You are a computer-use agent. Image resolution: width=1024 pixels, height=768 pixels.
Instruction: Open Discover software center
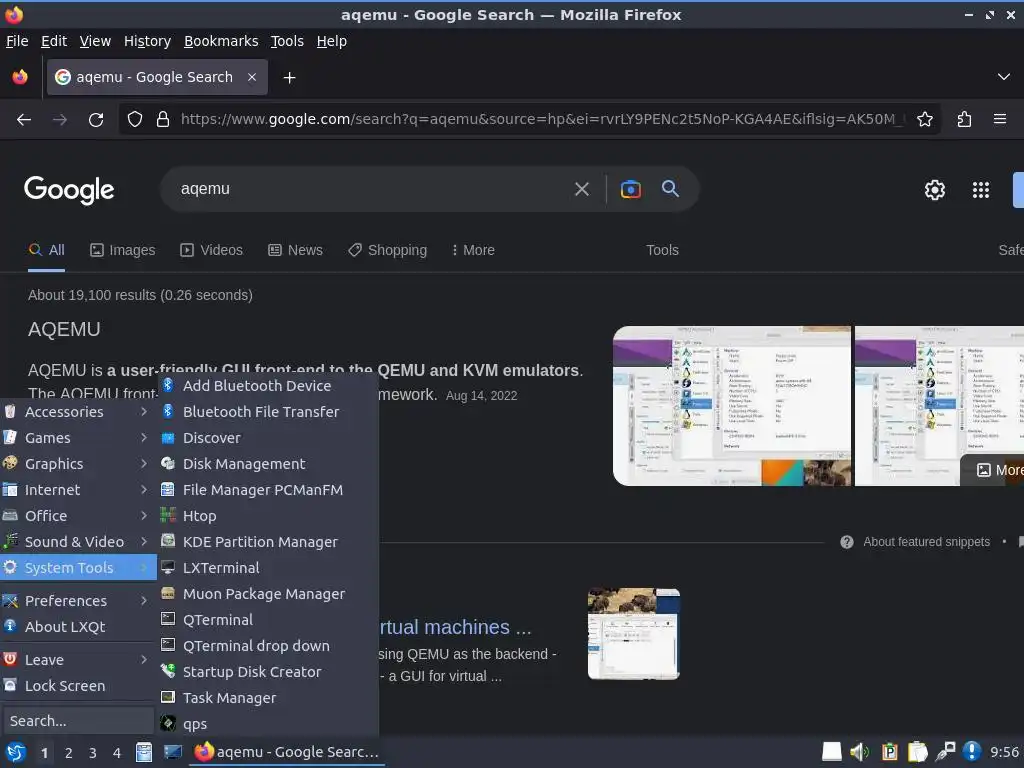[x=268, y=438]
